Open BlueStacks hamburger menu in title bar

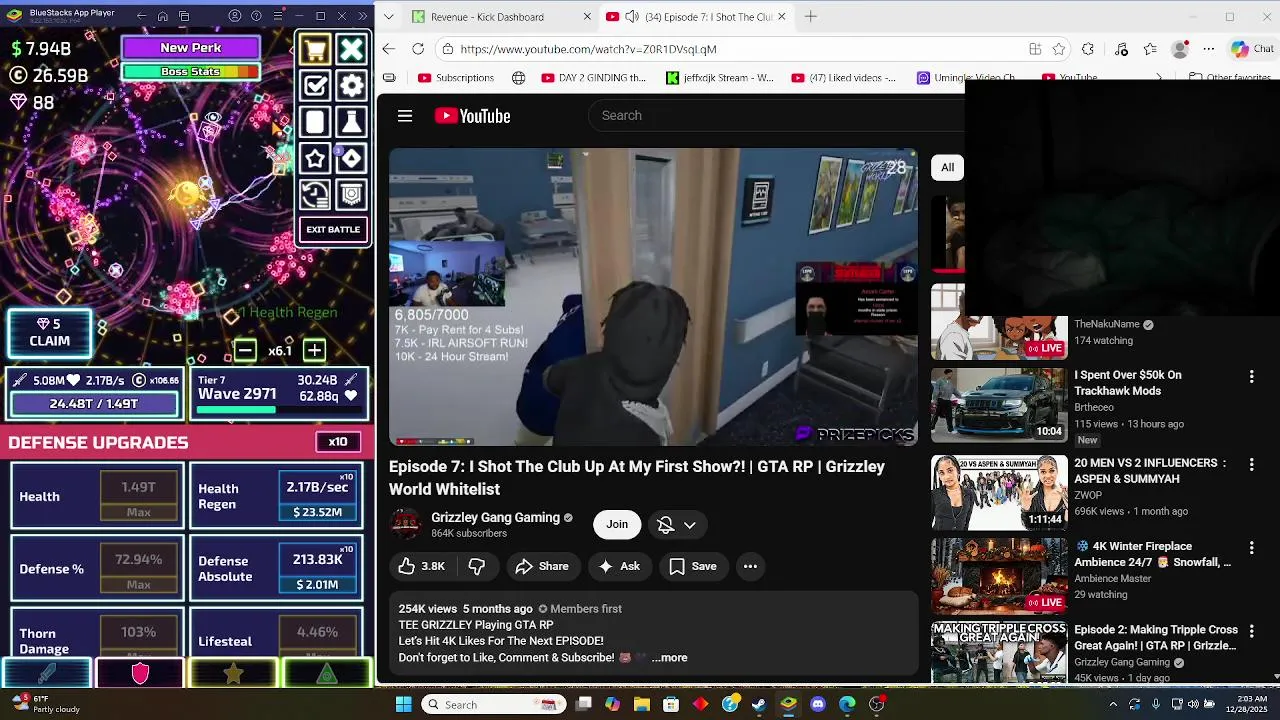click(x=277, y=16)
